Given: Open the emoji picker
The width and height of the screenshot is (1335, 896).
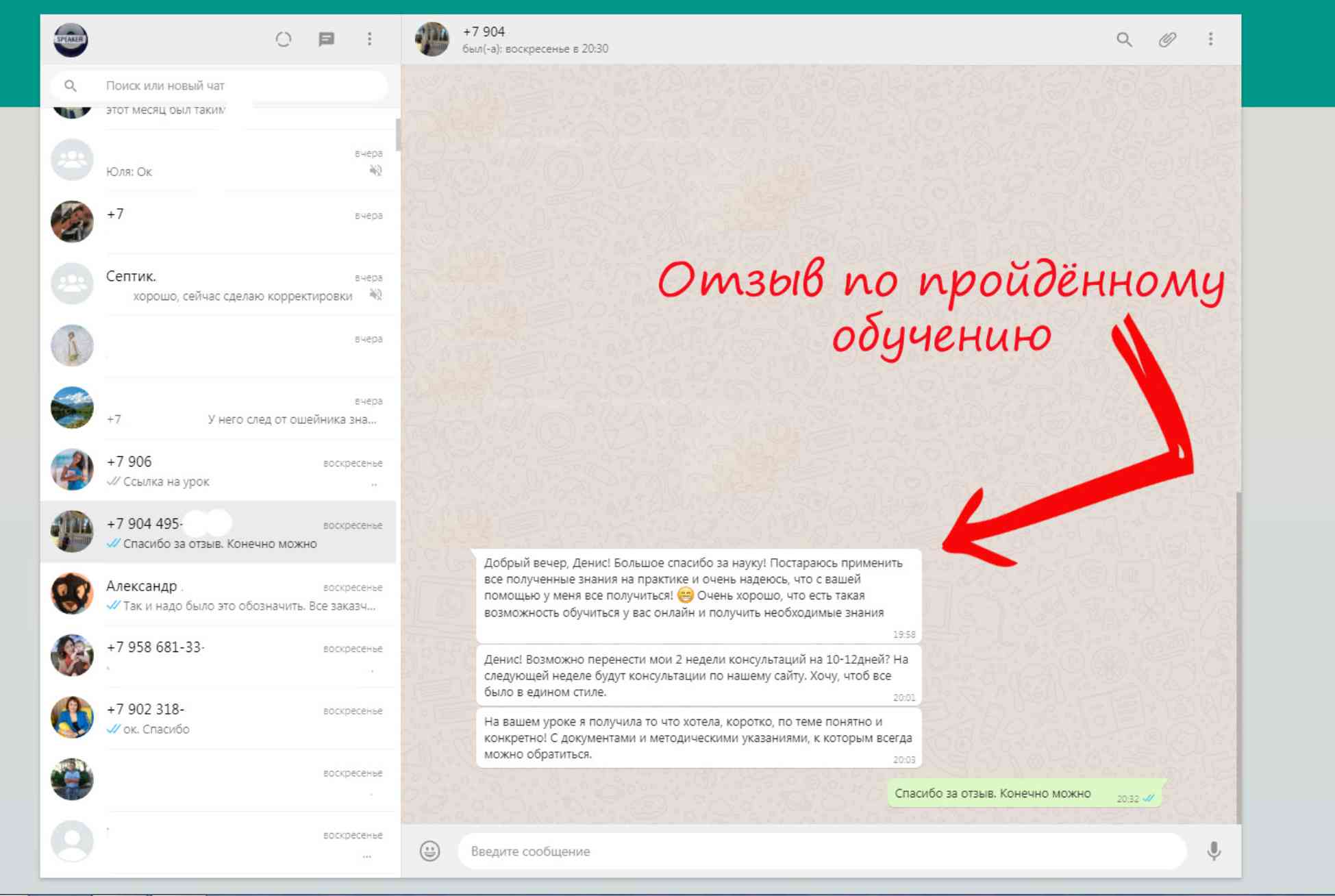Looking at the screenshot, I should point(429,851).
